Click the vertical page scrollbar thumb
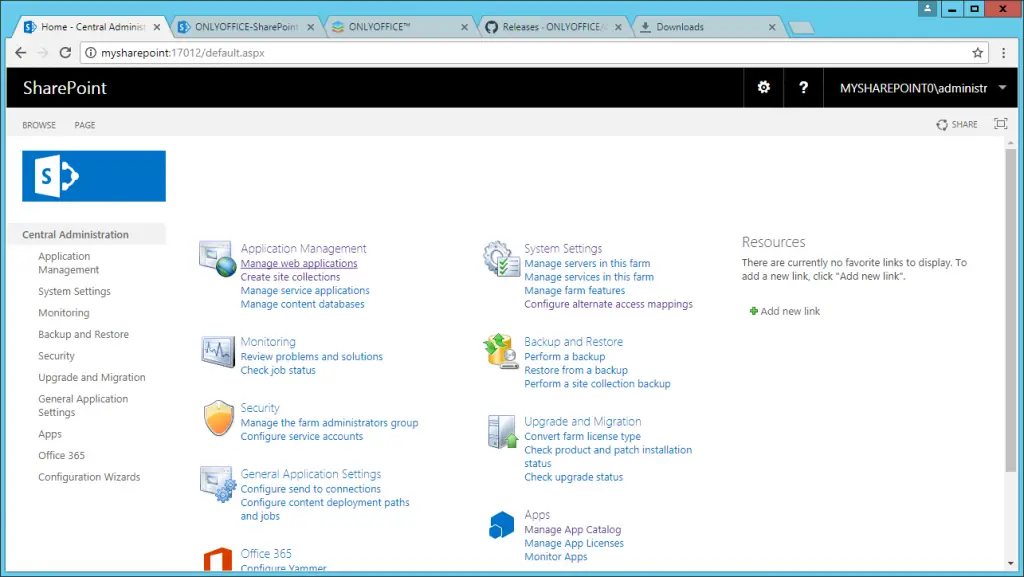 [x=1010, y=310]
